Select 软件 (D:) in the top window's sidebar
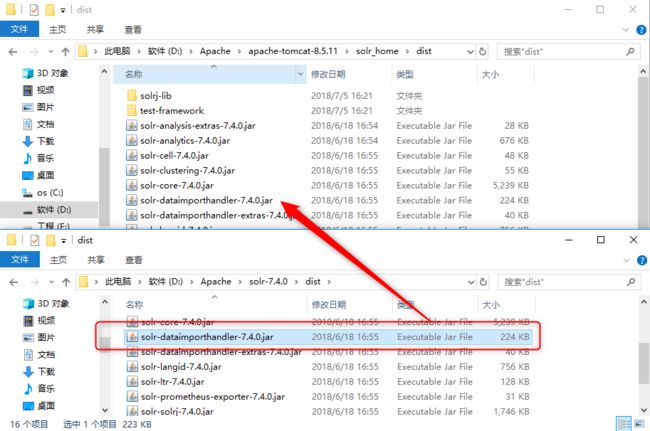The width and height of the screenshot is (650, 431). (49, 210)
